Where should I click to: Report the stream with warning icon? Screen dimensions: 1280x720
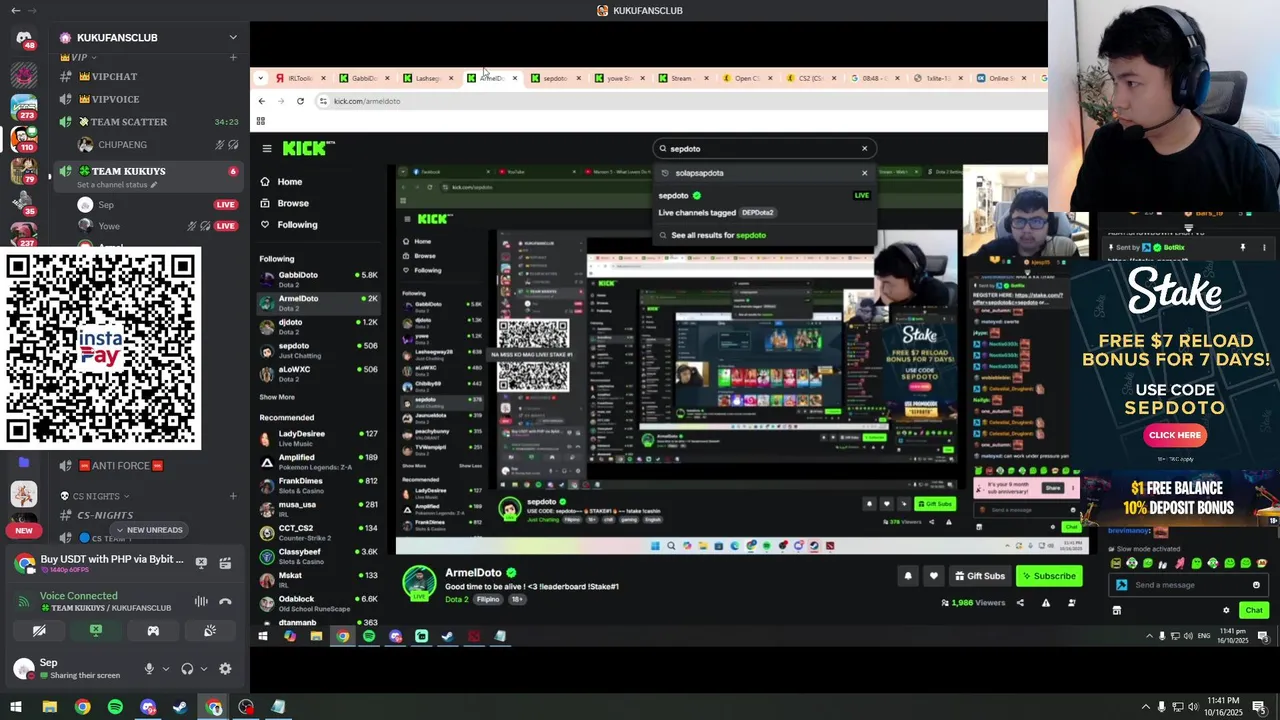tap(1046, 603)
